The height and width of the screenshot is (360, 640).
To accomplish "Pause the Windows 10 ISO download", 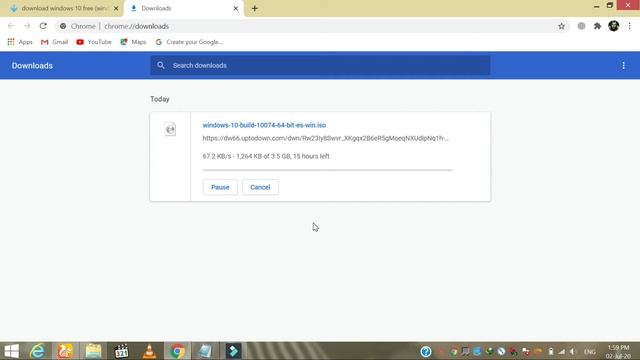I will tap(220, 187).
